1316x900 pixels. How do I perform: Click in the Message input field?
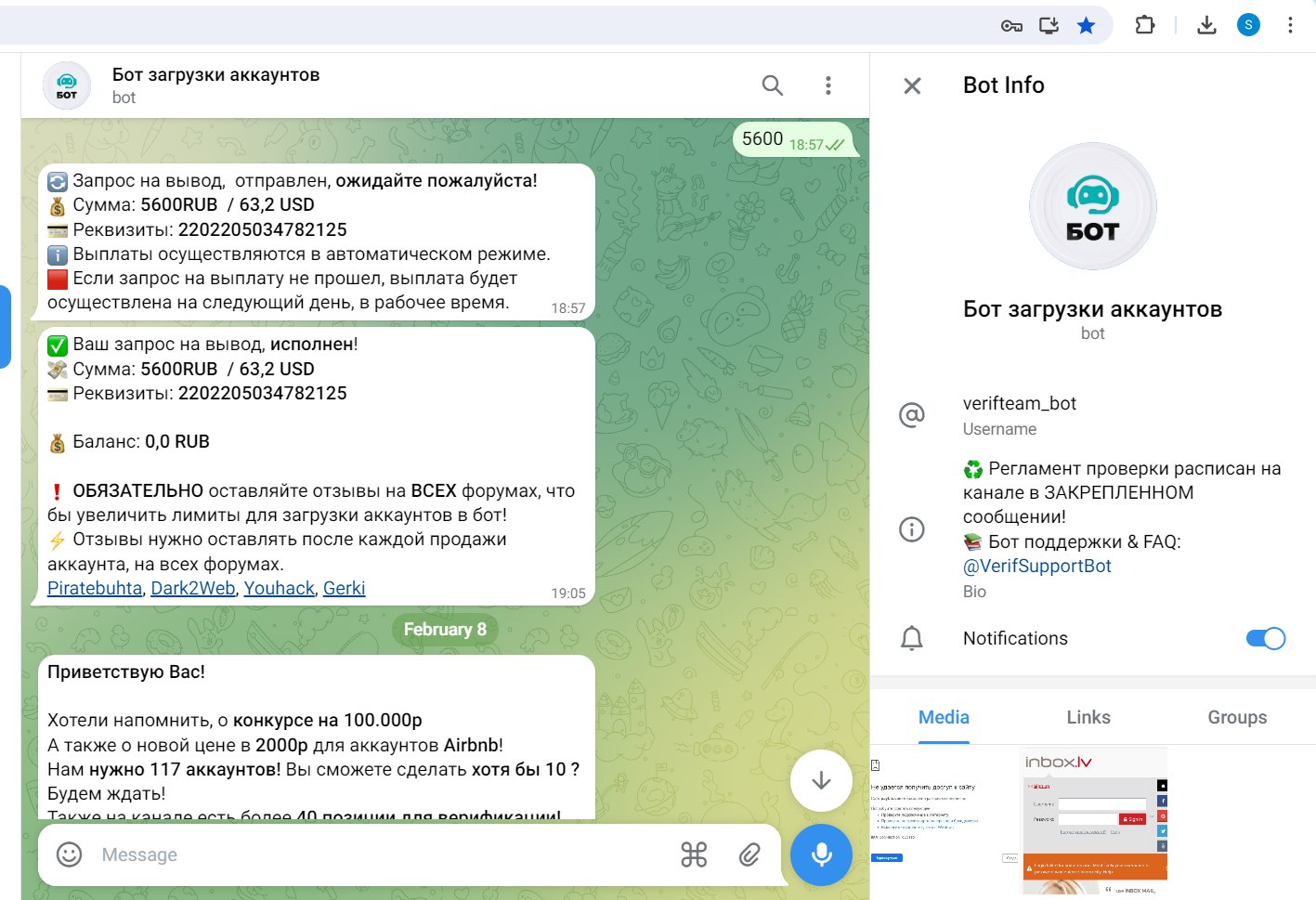(x=371, y=854)
